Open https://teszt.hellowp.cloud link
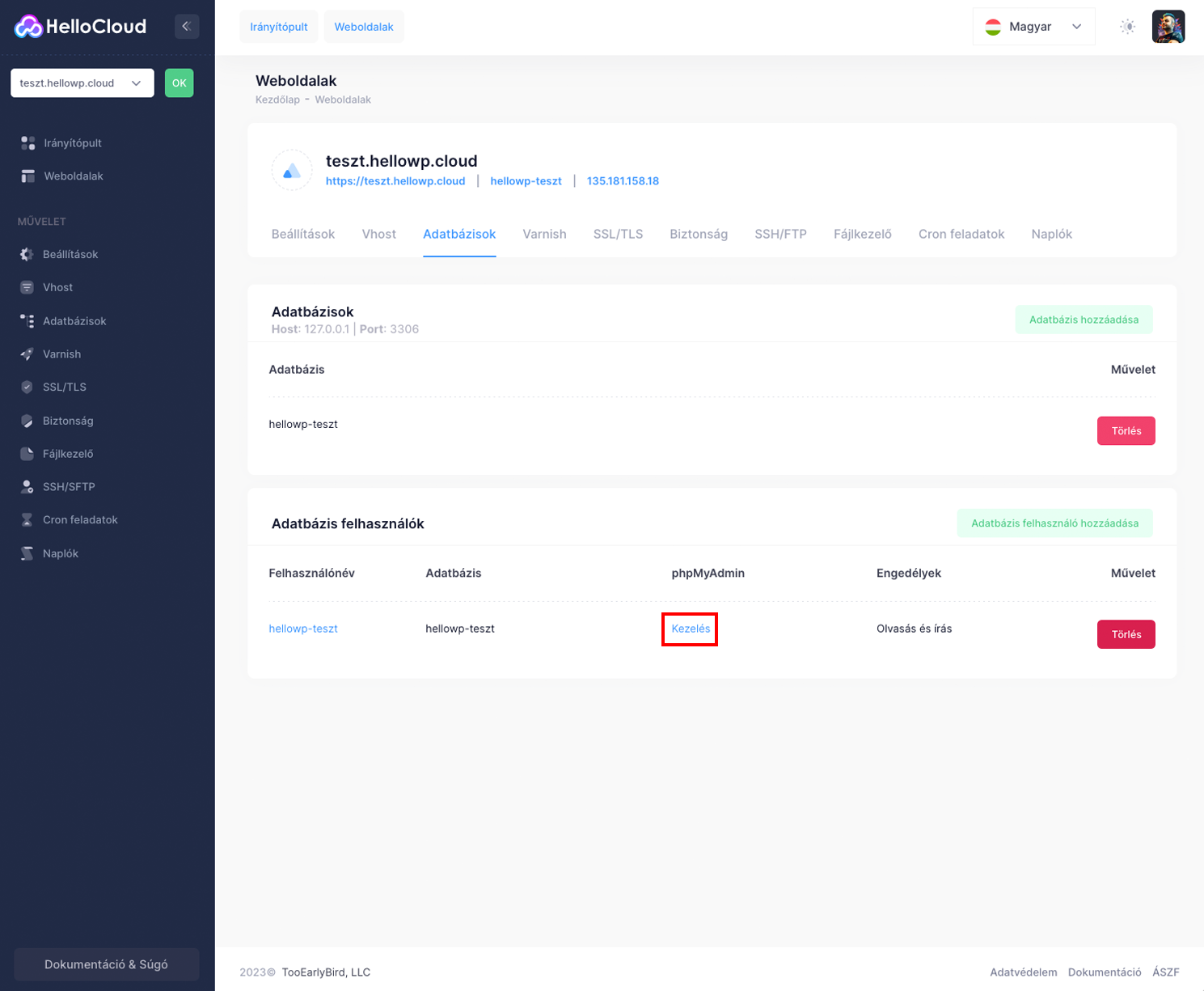 tap(395, 181)
